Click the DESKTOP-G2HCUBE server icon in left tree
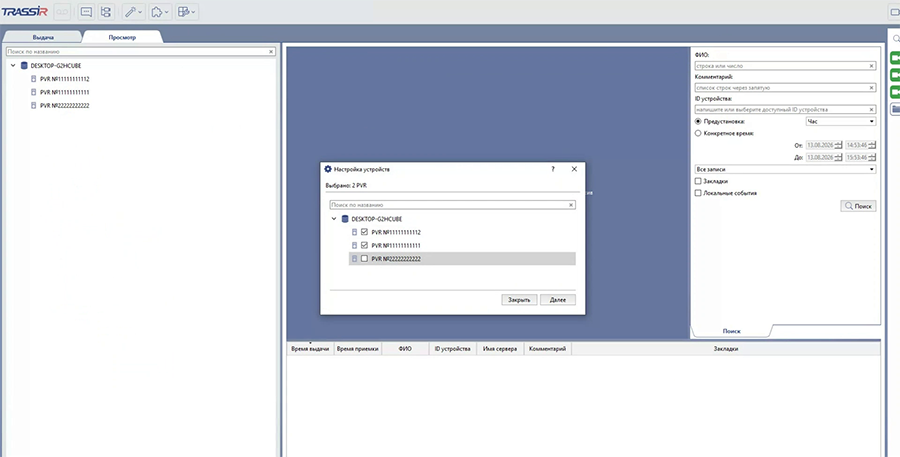The width and height of the screenshot is (900, 457). coord(24,65)
